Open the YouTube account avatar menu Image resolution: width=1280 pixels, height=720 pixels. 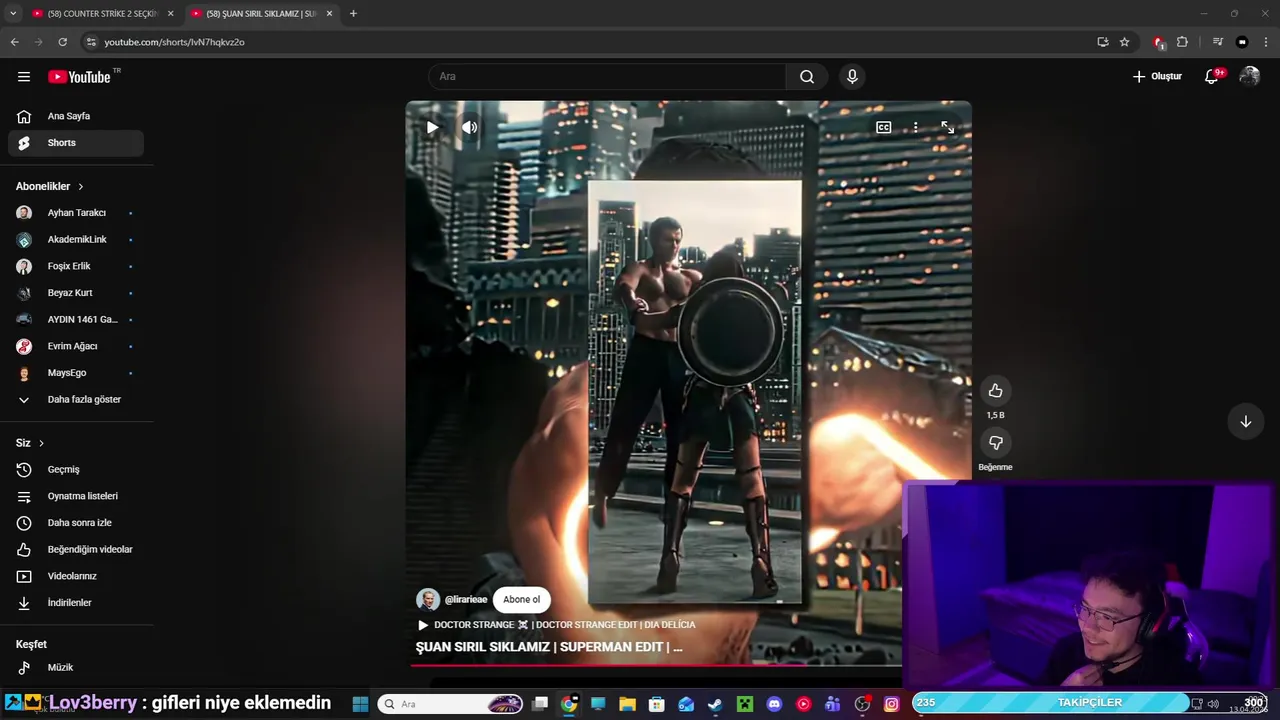[1249, 77]
